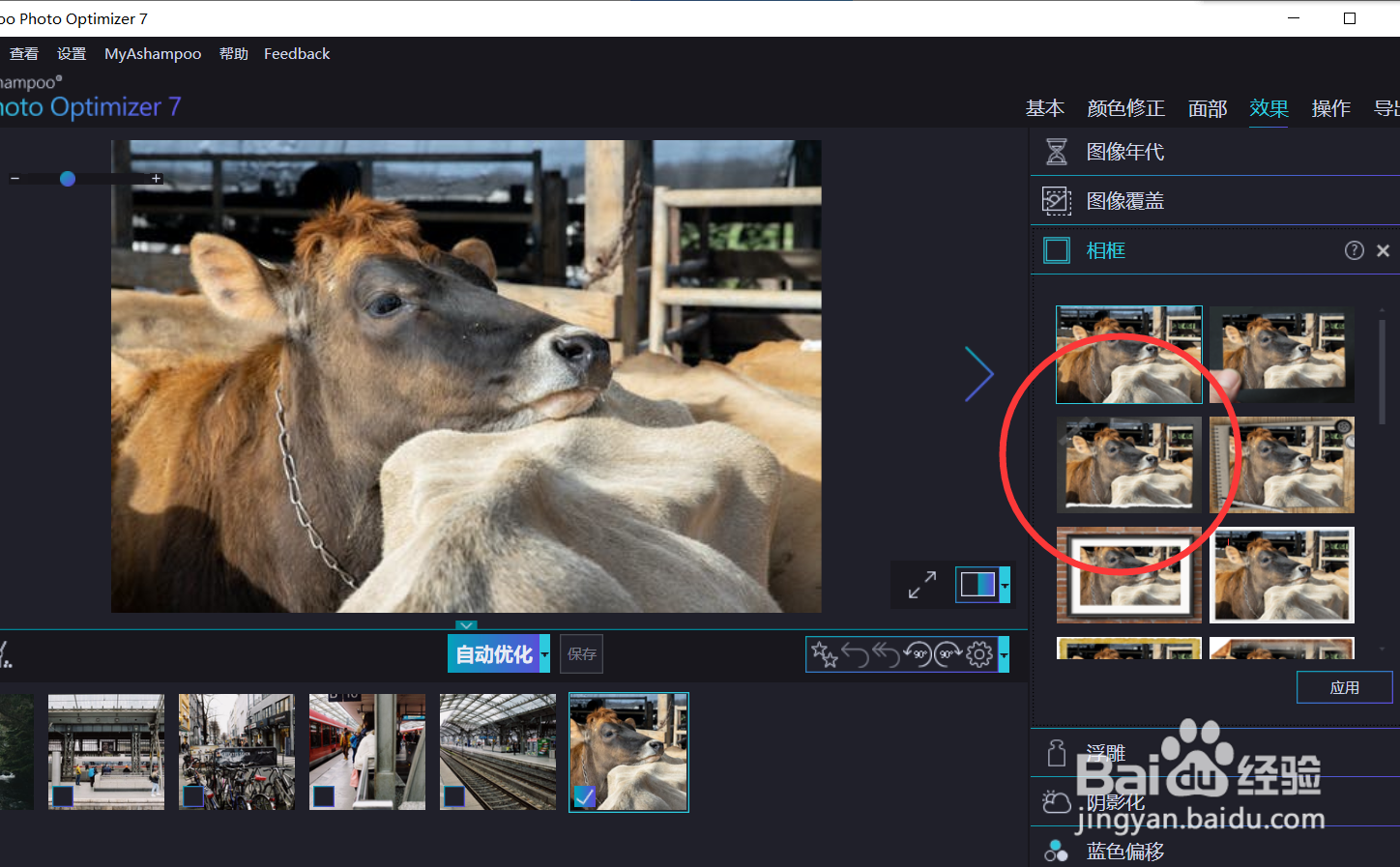Undo all changes with the double-arrow icon
Image resolution: width=1400 pixels, height=867 pixels.
[886, 654]
